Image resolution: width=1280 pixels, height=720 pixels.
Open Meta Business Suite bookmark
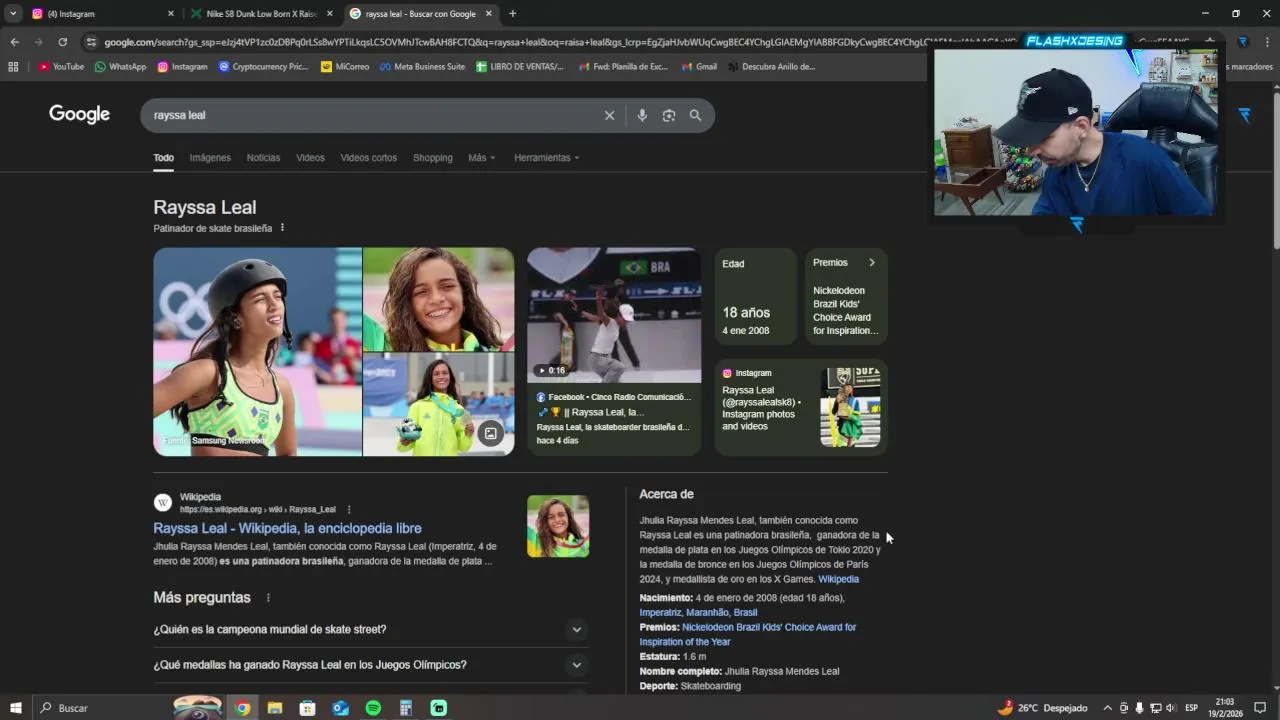point(422,67)
